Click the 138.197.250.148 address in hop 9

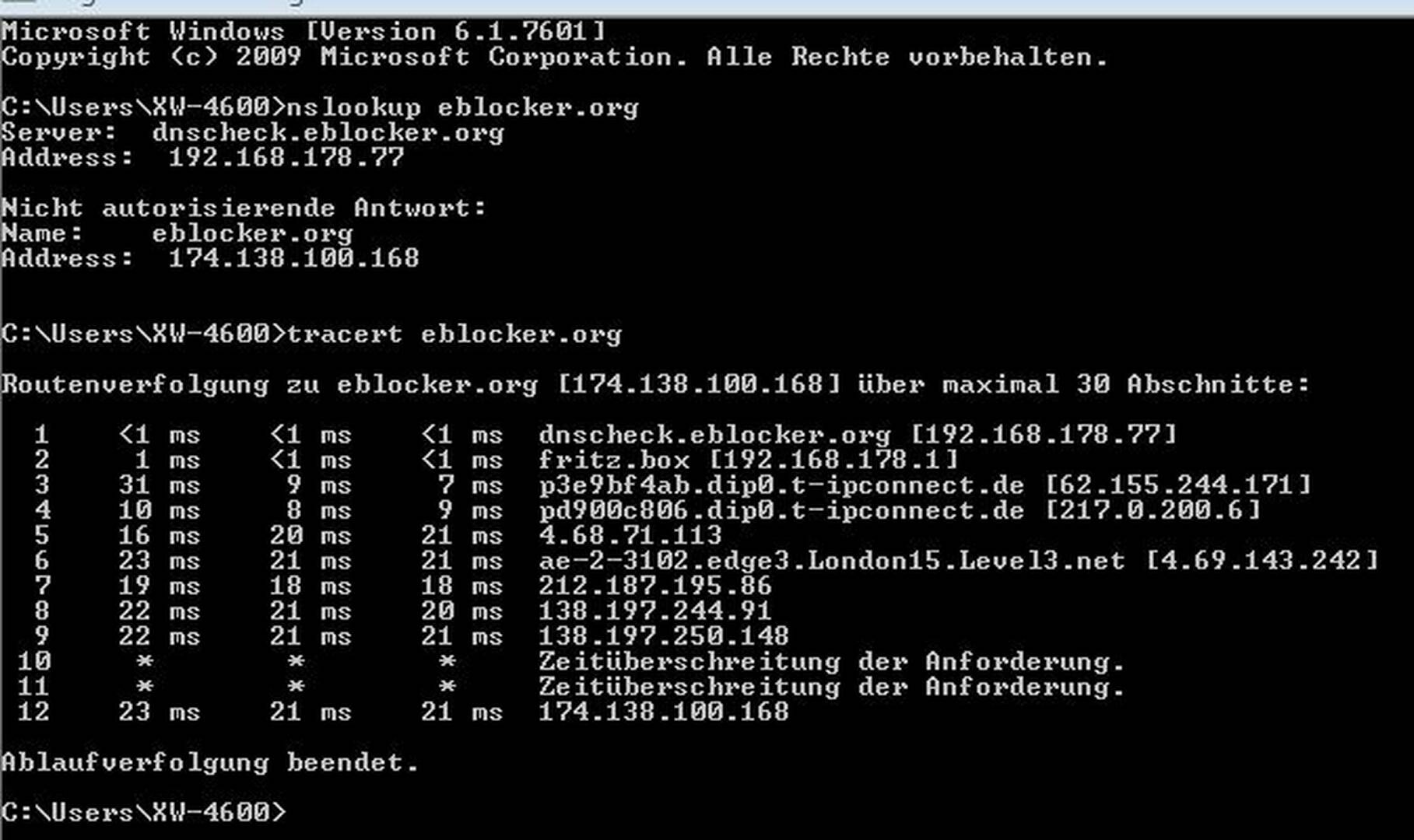click(x=664, y=637)
